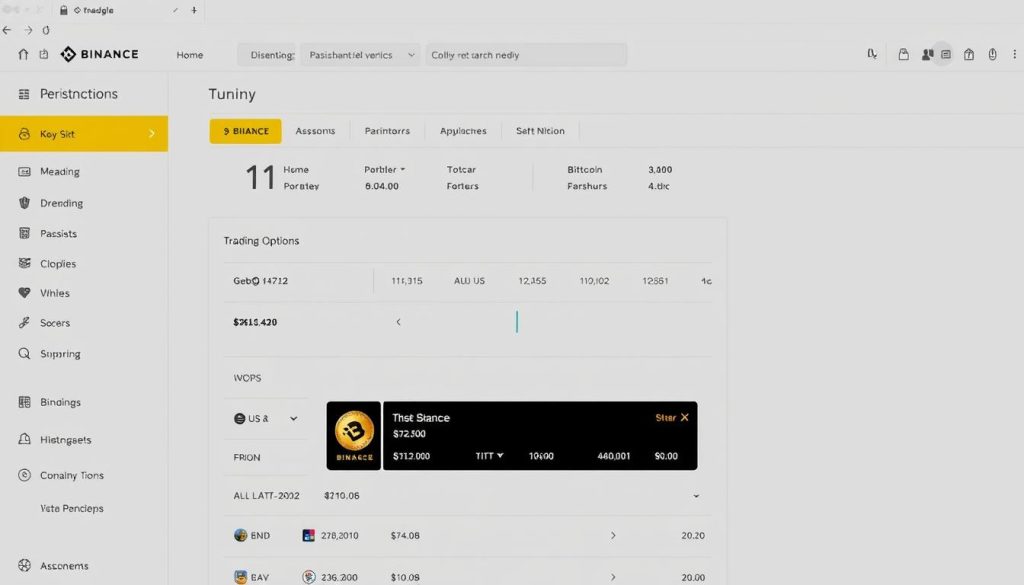Click the left chevron beside $3415.420
The image size is (1024, 585).
click(x=398, y=322)
